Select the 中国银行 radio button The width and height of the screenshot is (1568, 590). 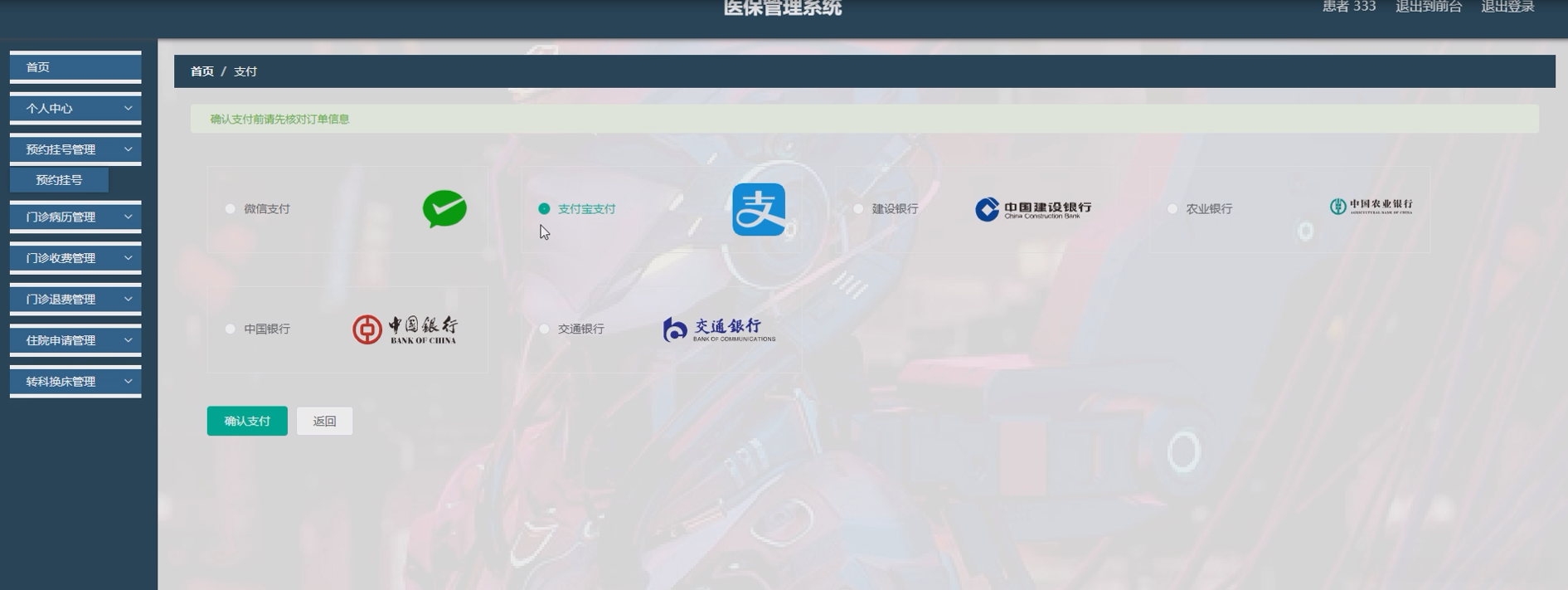coord(230,329)
